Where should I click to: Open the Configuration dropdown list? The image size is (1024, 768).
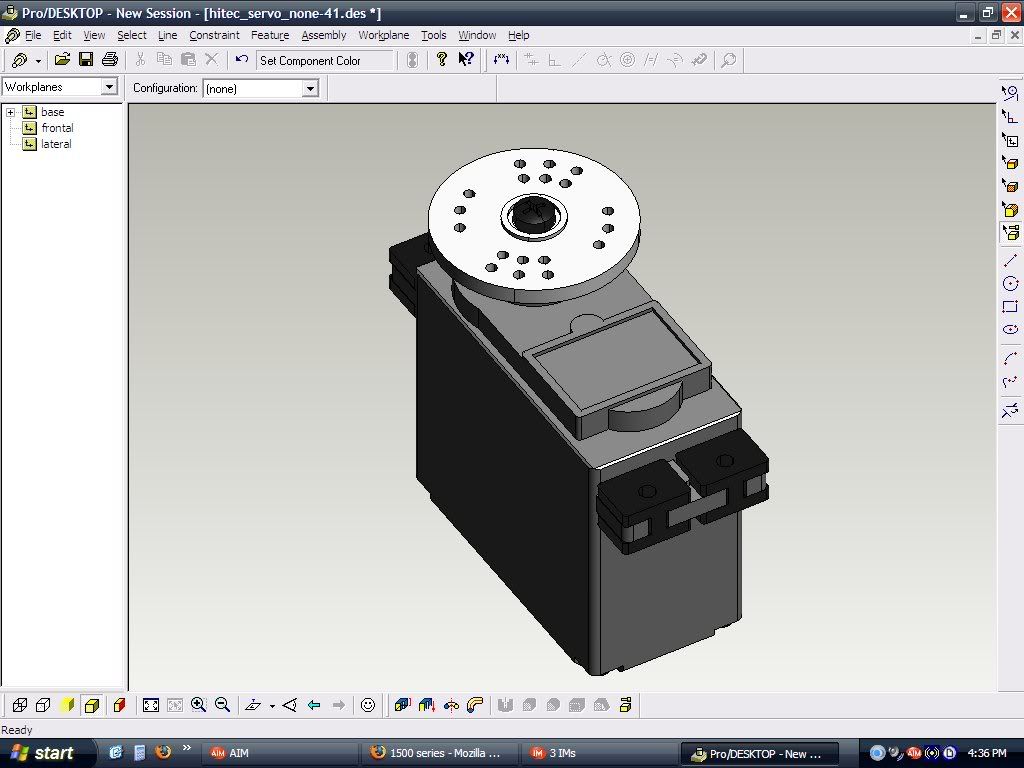click(x=310, y=88)
